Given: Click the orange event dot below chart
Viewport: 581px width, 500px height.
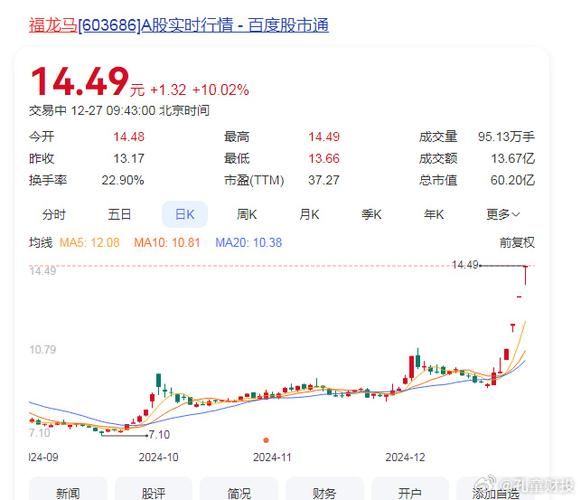Looking at the screenshot, I should (266, 440).
